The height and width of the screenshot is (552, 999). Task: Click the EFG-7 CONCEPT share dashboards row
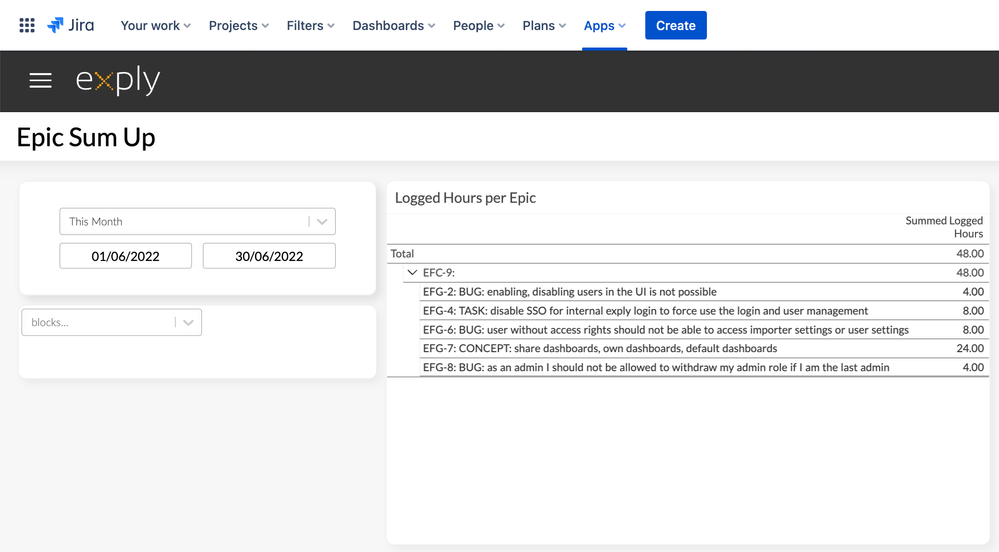[703, 349]
